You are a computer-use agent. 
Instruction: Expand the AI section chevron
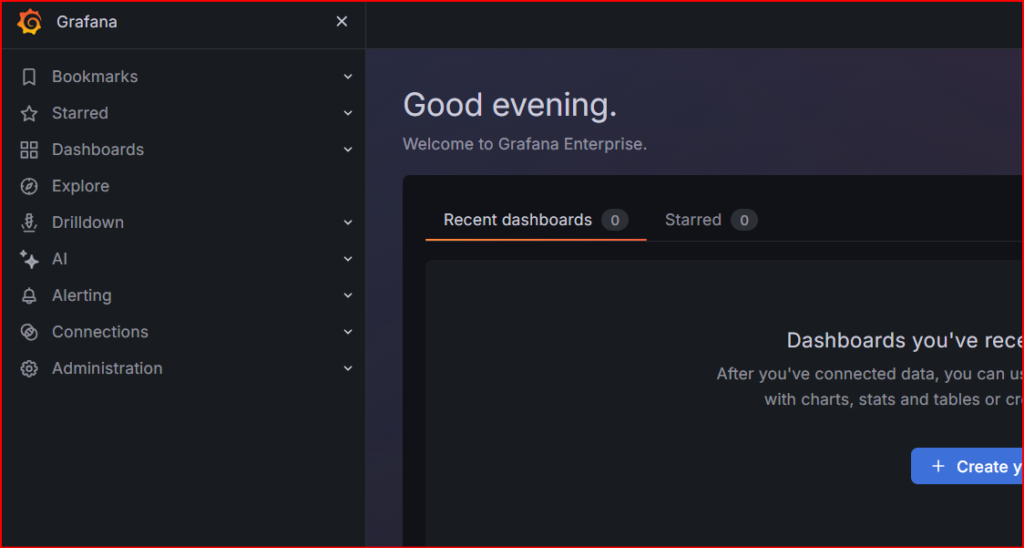tap(348, 259)
